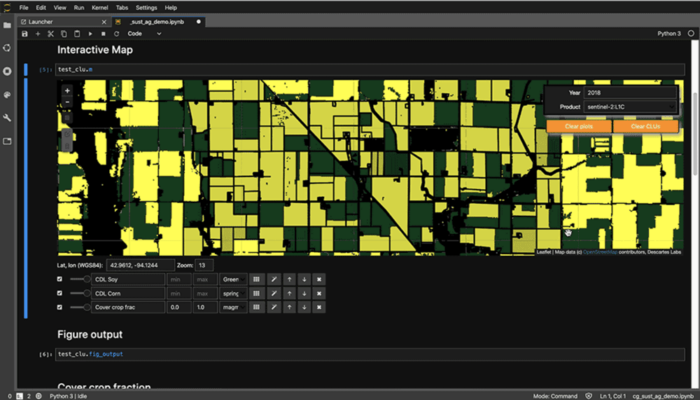
Task: Run the cell with the play icon
Action: click(x=90, y=34)
